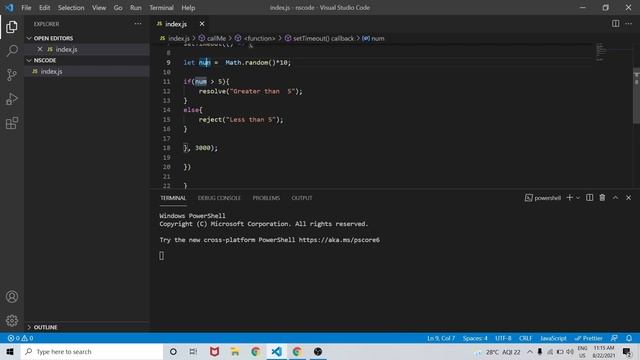
Task: Switch to the Debug Console tab
Action: point(219,198)
